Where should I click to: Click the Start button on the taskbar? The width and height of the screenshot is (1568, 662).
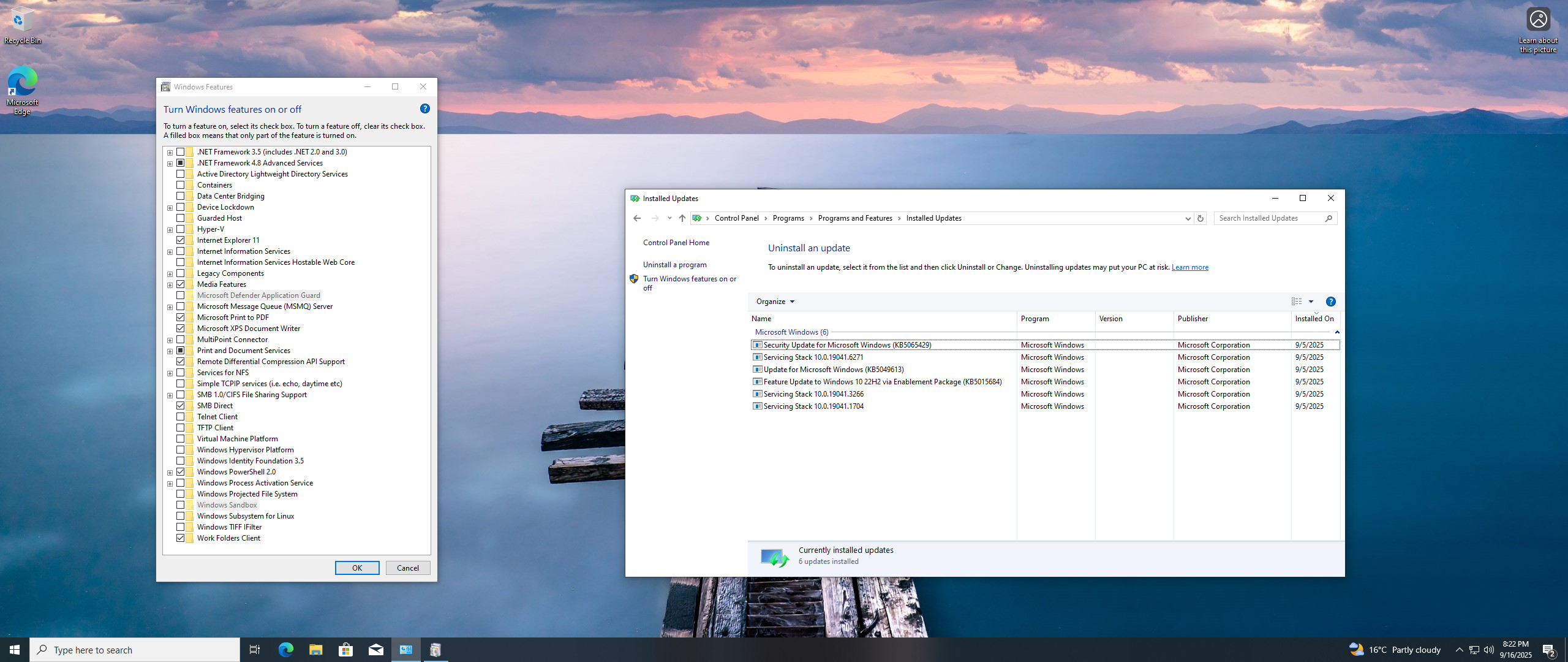click(x=15, y=650)
